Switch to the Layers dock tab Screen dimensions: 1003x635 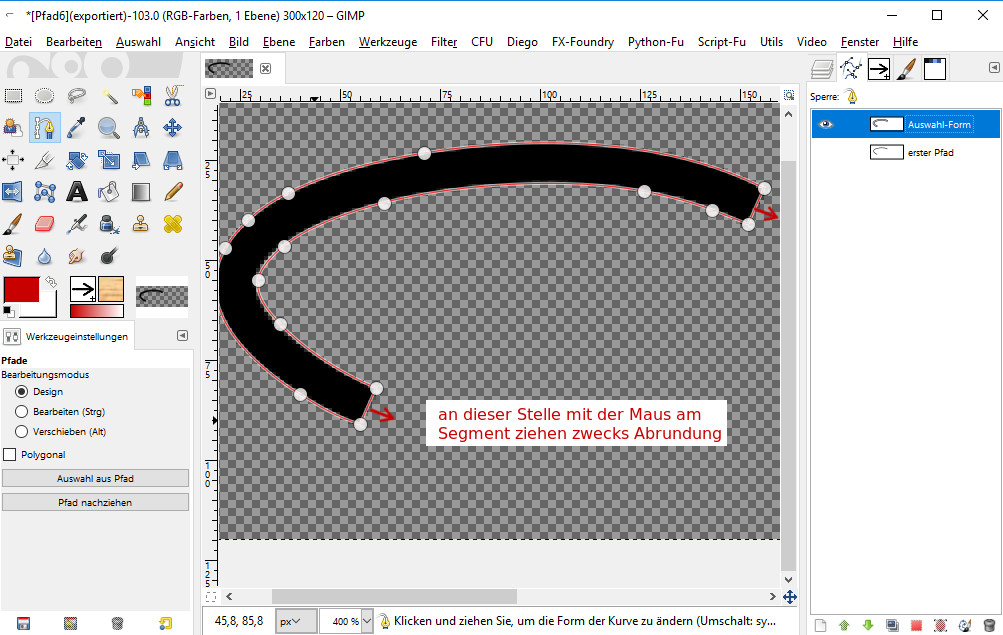822,69
